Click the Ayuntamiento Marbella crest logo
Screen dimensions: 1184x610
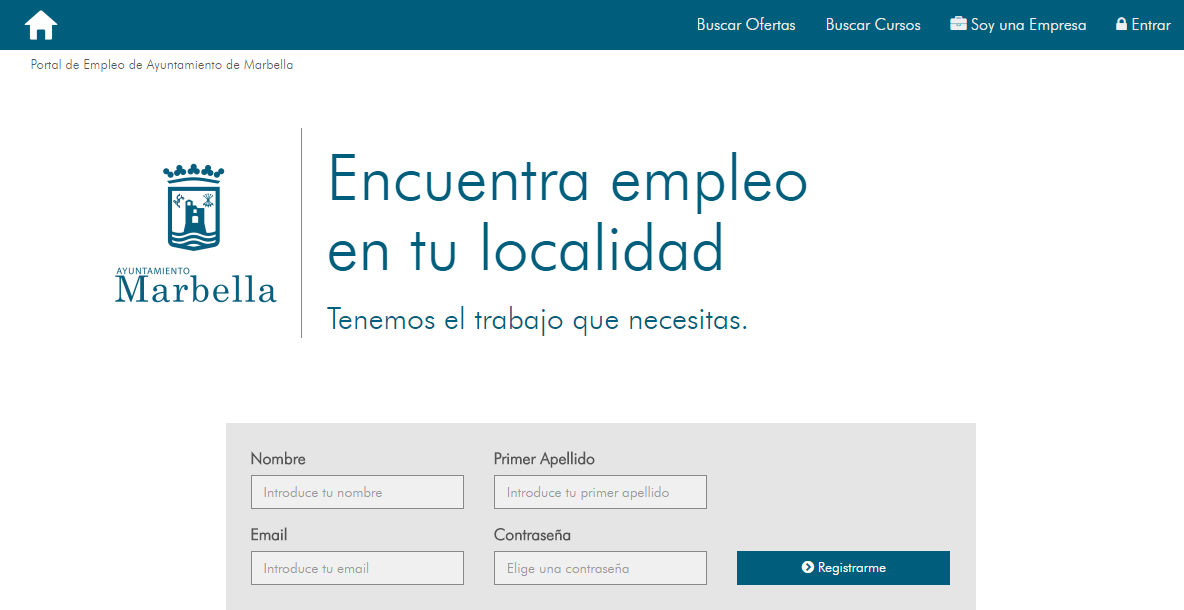196,233
